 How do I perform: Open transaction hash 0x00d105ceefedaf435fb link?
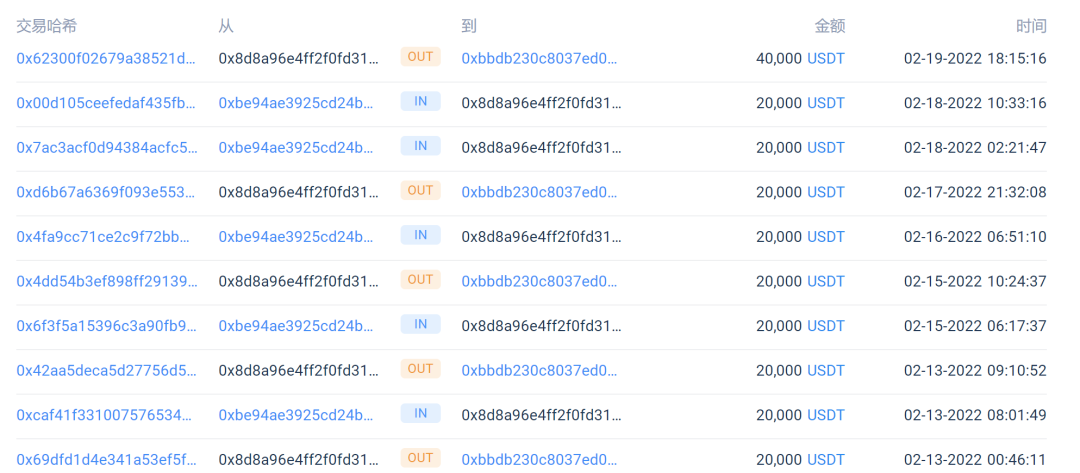(106, 103)
